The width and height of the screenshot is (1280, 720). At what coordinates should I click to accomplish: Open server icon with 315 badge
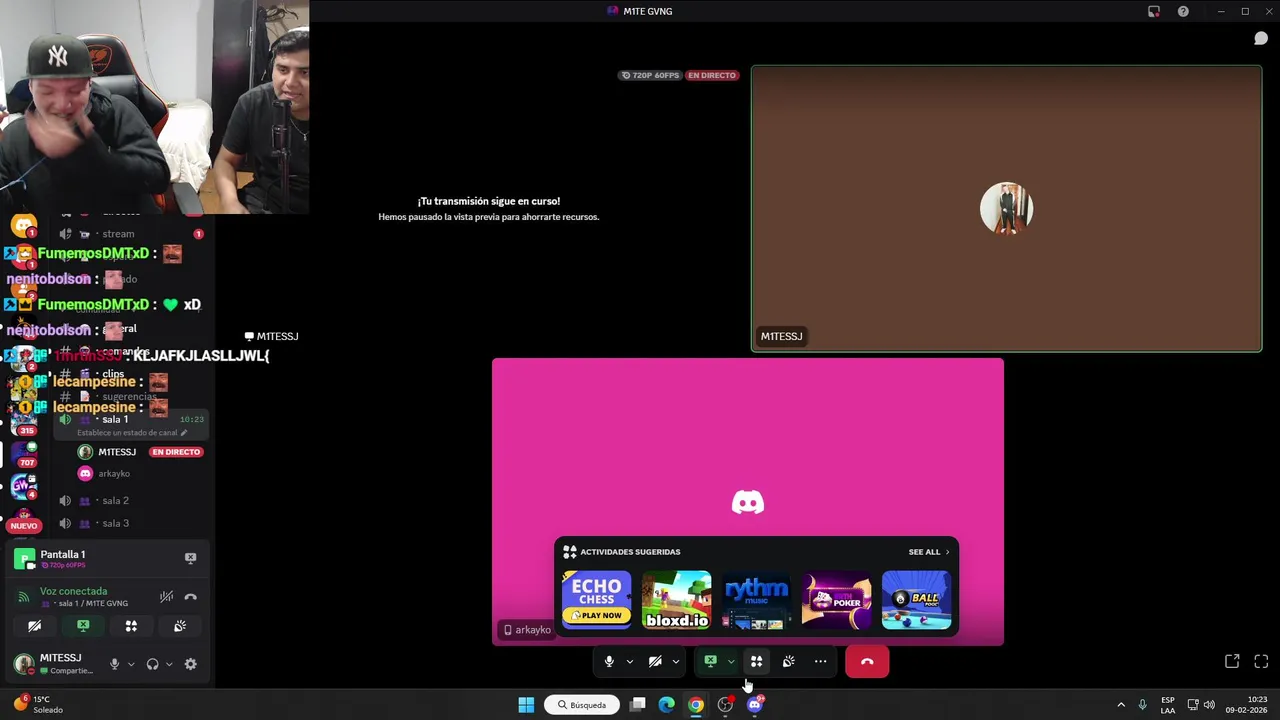pos(24,421)
